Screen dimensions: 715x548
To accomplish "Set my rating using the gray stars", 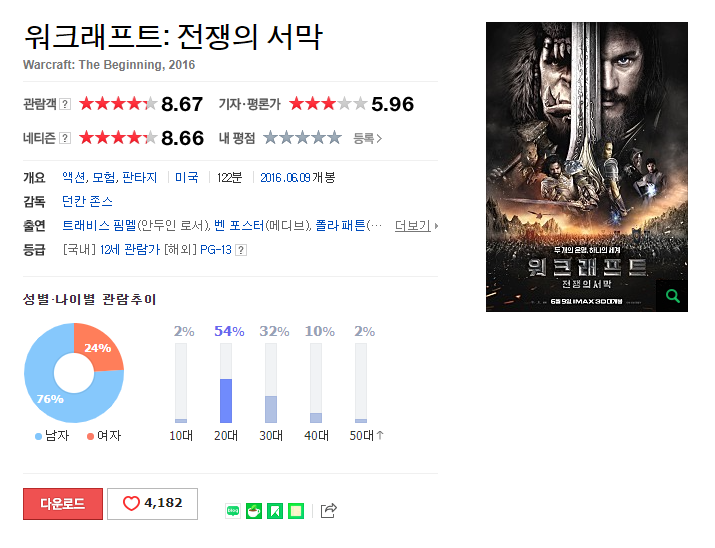I will [x=303, y=138].
